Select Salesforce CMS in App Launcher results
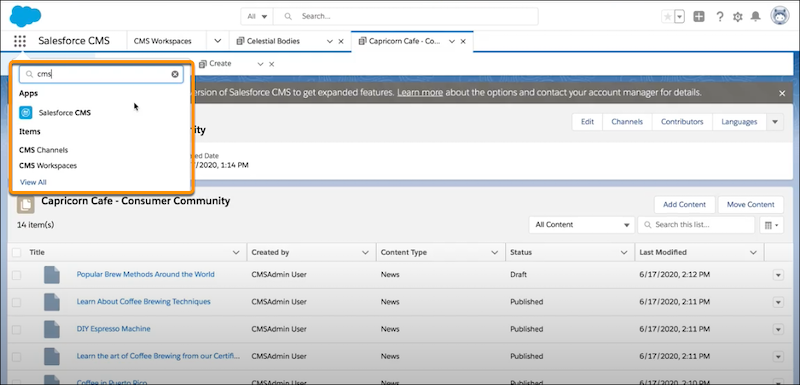The width and height of the screenshot is (800, 385). pos(65,113)
